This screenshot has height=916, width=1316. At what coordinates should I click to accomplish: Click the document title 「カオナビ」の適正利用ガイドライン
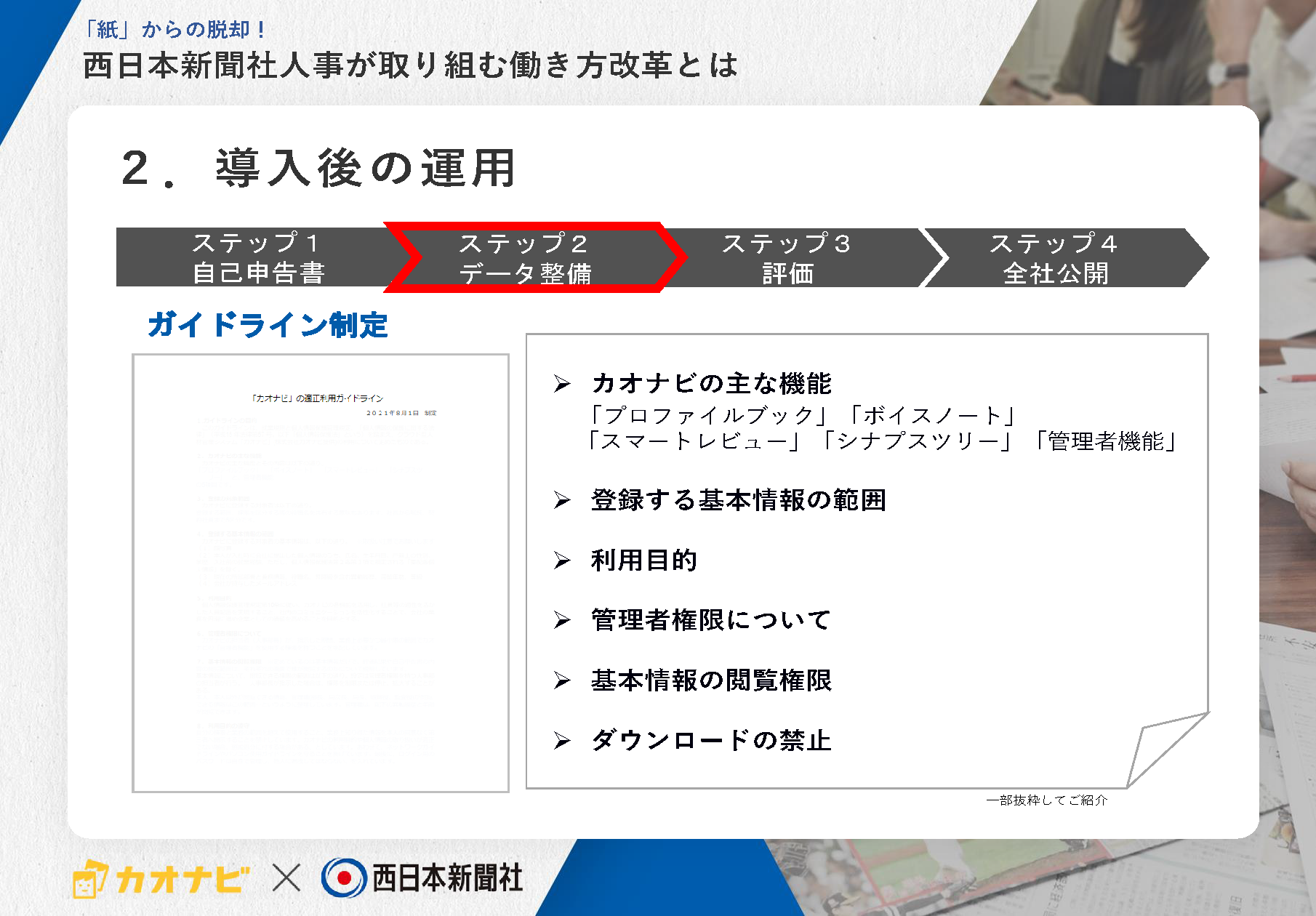coord(316,398)
